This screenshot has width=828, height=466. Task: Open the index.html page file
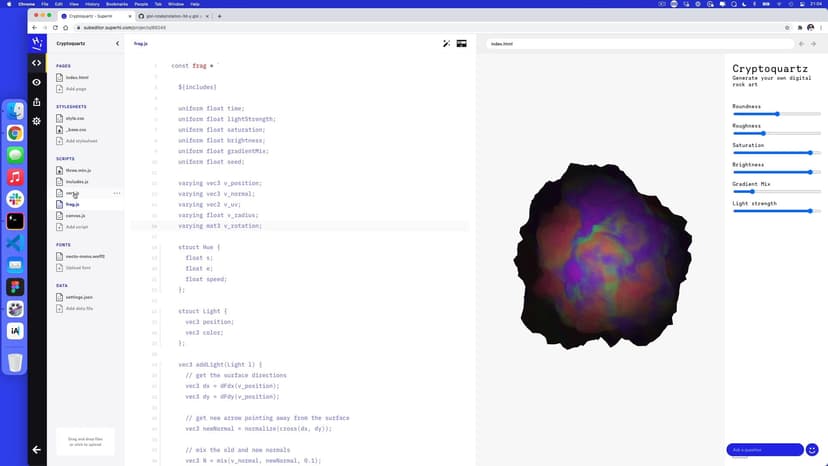(x=76, y=77)
